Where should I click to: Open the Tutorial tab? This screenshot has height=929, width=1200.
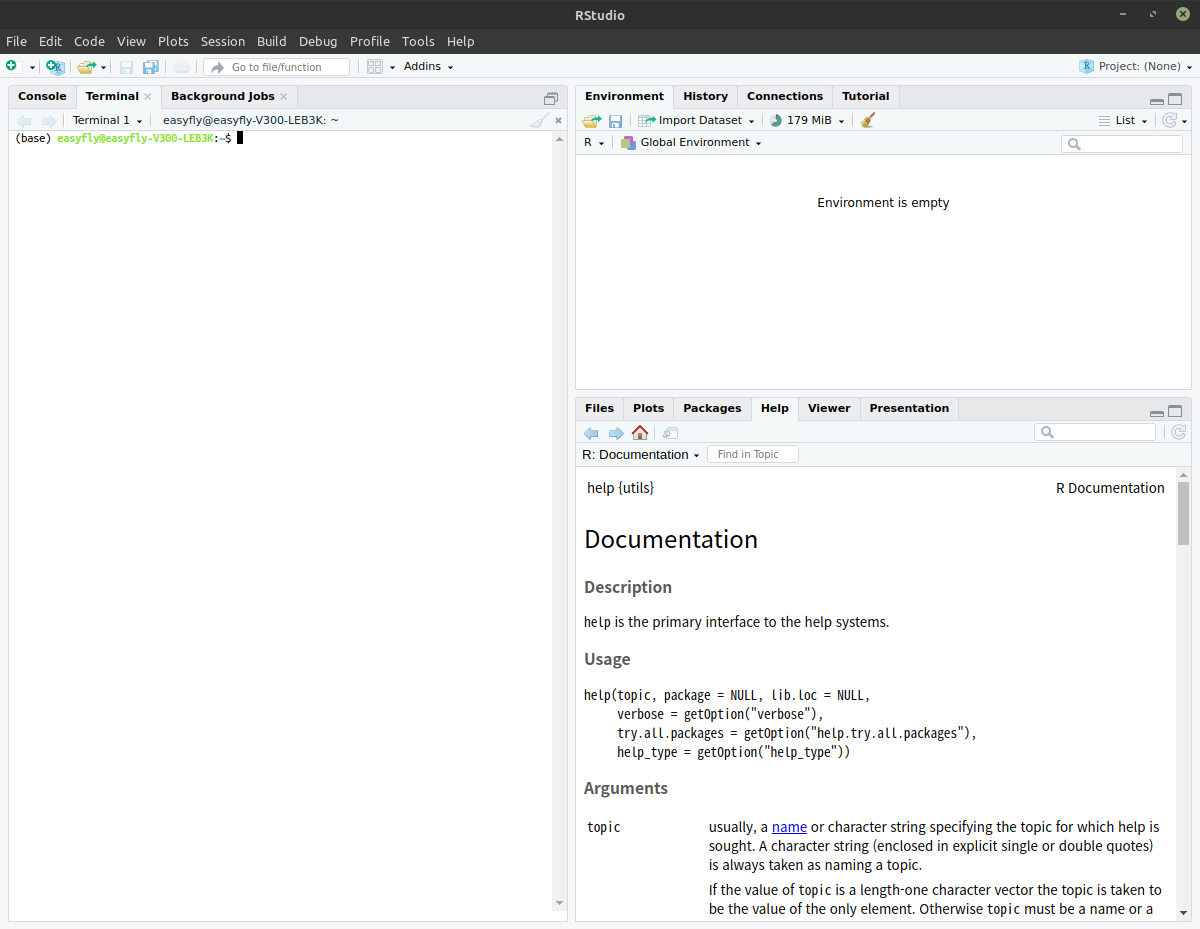866,96
